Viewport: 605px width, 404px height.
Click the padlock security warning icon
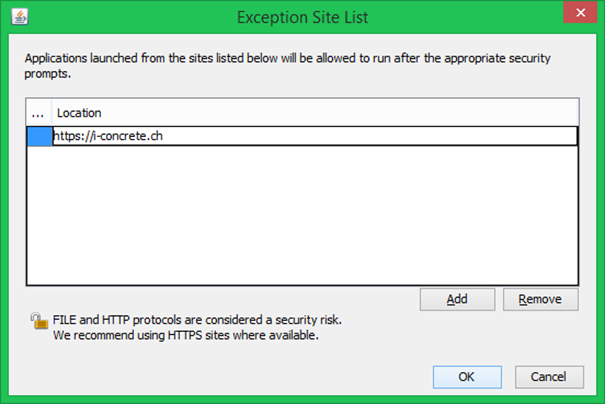coord(39,322)
